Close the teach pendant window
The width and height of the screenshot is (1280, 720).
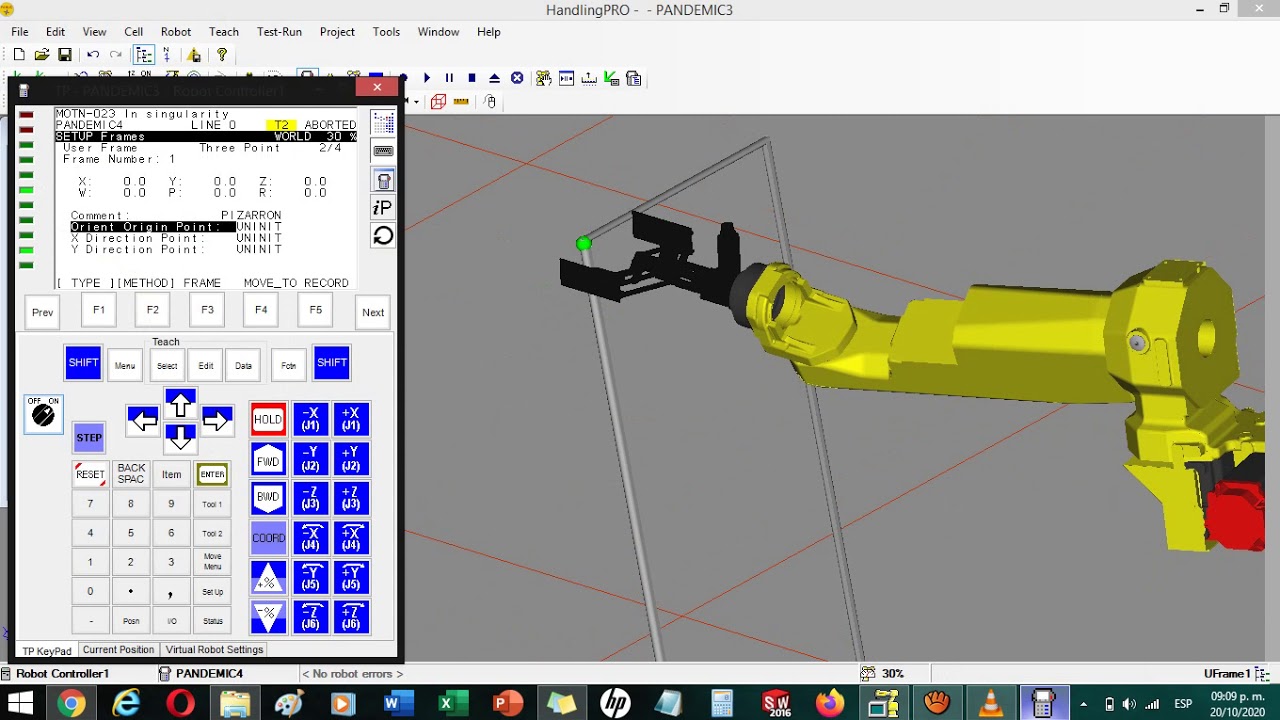(x=377, y=88)
